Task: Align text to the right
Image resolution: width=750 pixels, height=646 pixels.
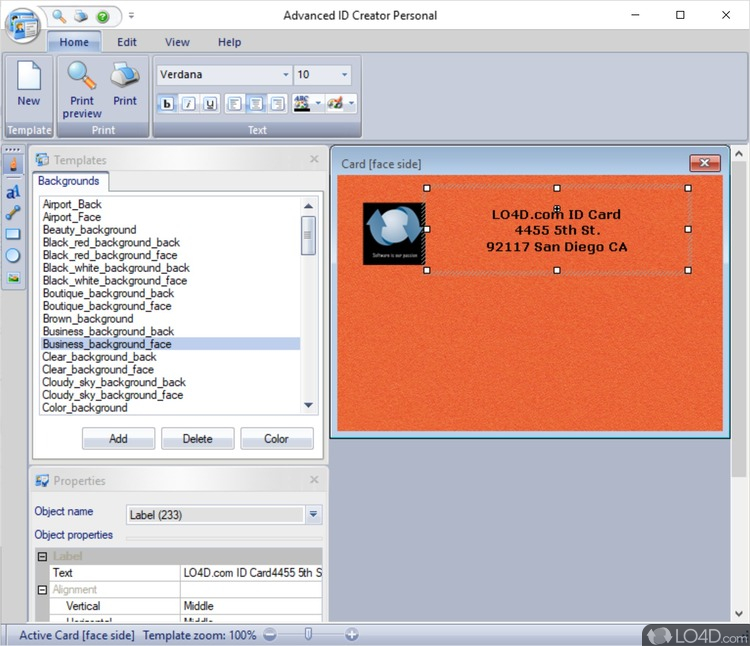Action: pos(277,103)
